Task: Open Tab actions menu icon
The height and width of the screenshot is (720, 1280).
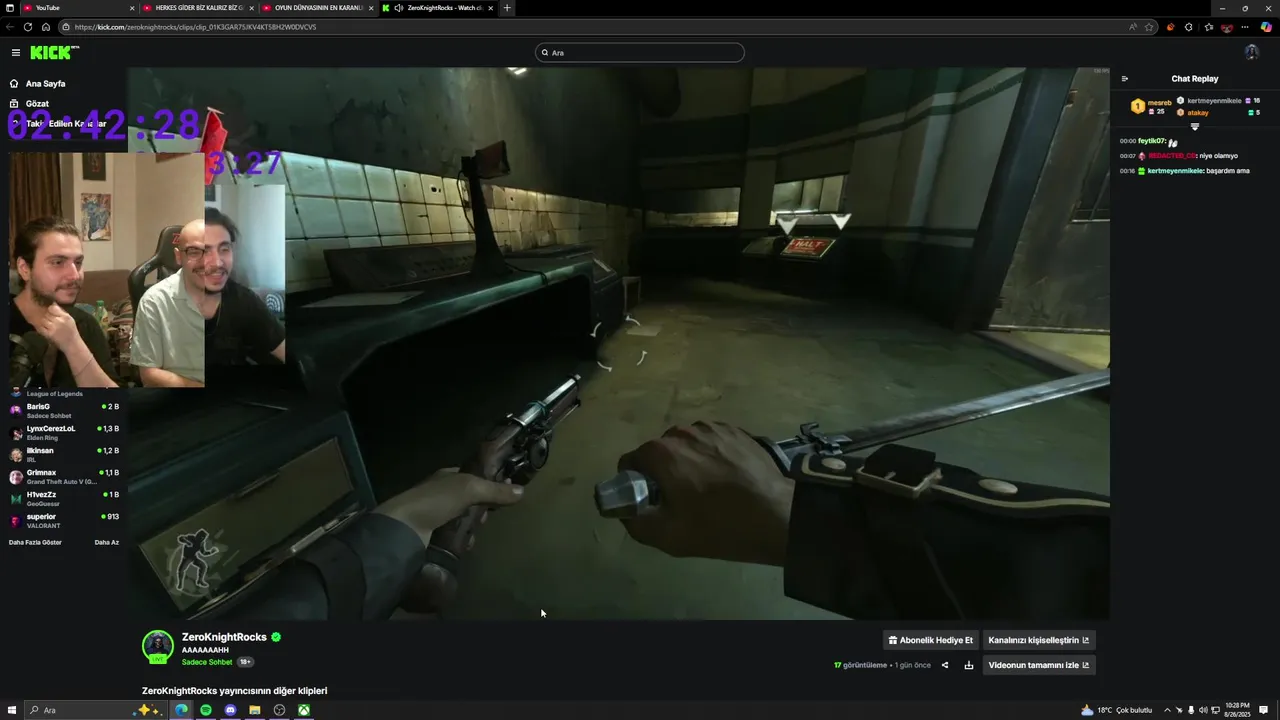Action: [8, 8]
